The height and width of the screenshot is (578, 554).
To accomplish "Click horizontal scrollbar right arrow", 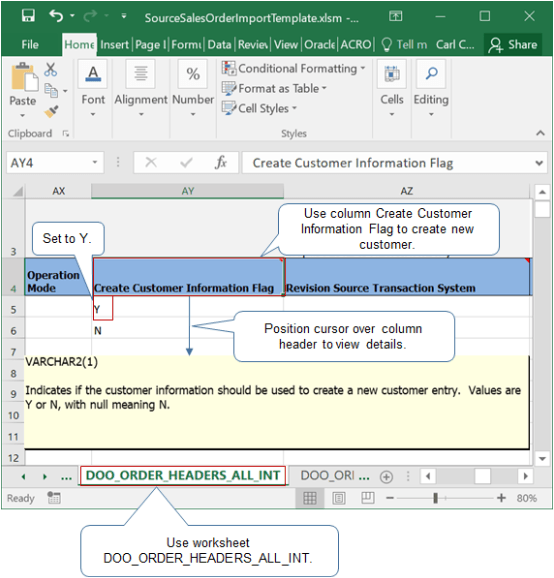I will coord(526,476).
